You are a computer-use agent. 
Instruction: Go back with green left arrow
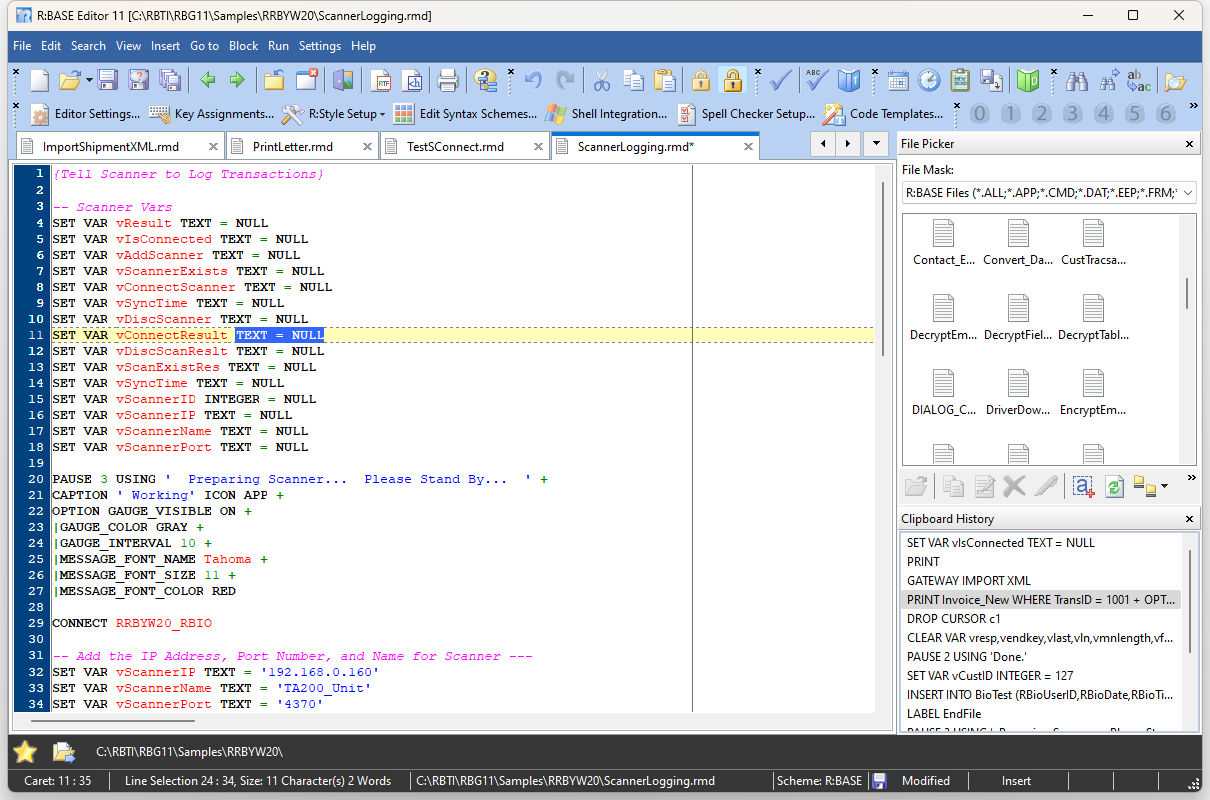pos(208,80)
